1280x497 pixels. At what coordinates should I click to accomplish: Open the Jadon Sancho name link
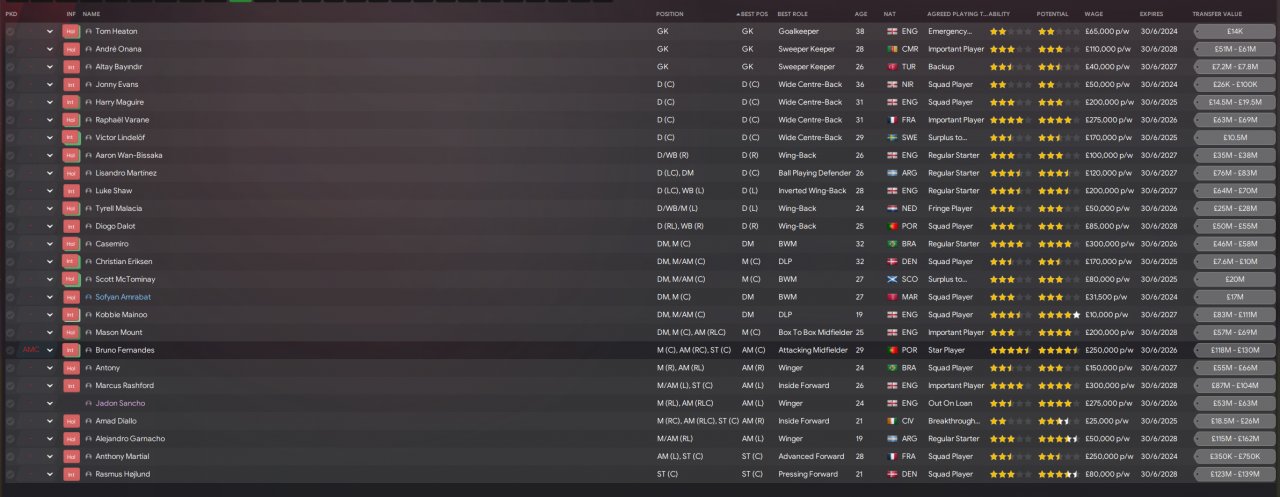tap(120, 403)
